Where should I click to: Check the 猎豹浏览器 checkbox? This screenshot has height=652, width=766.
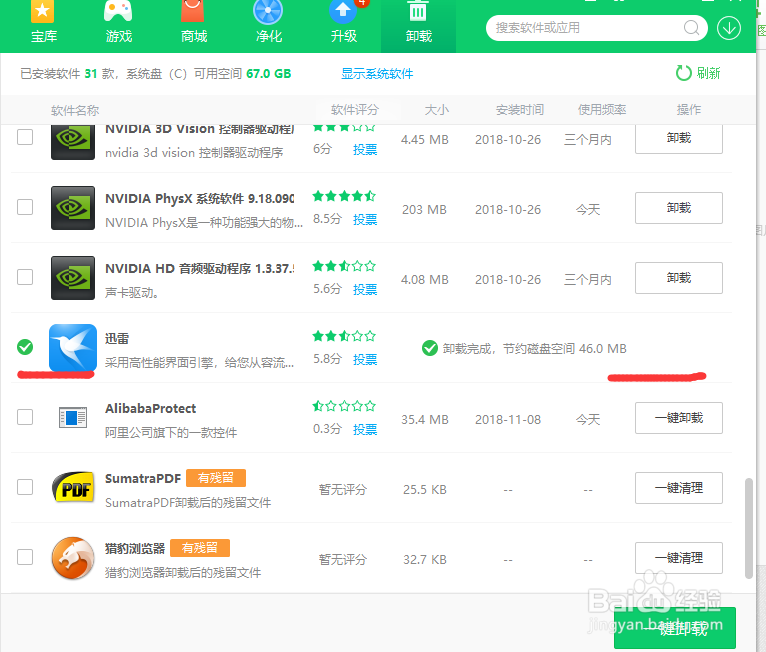pyautogui.click(x=25, y=557)
